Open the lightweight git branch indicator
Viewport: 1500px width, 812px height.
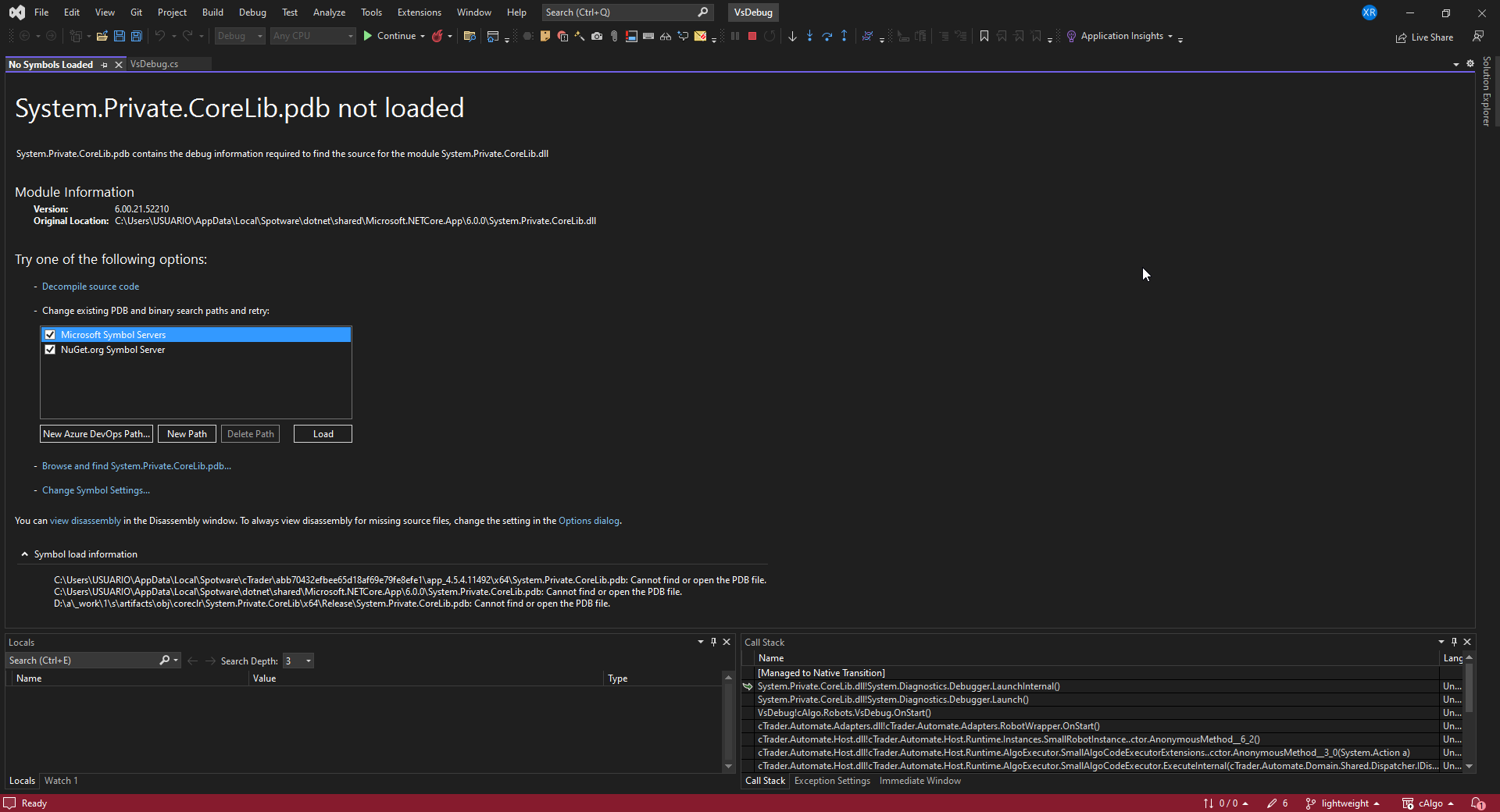coord(1343,803)
